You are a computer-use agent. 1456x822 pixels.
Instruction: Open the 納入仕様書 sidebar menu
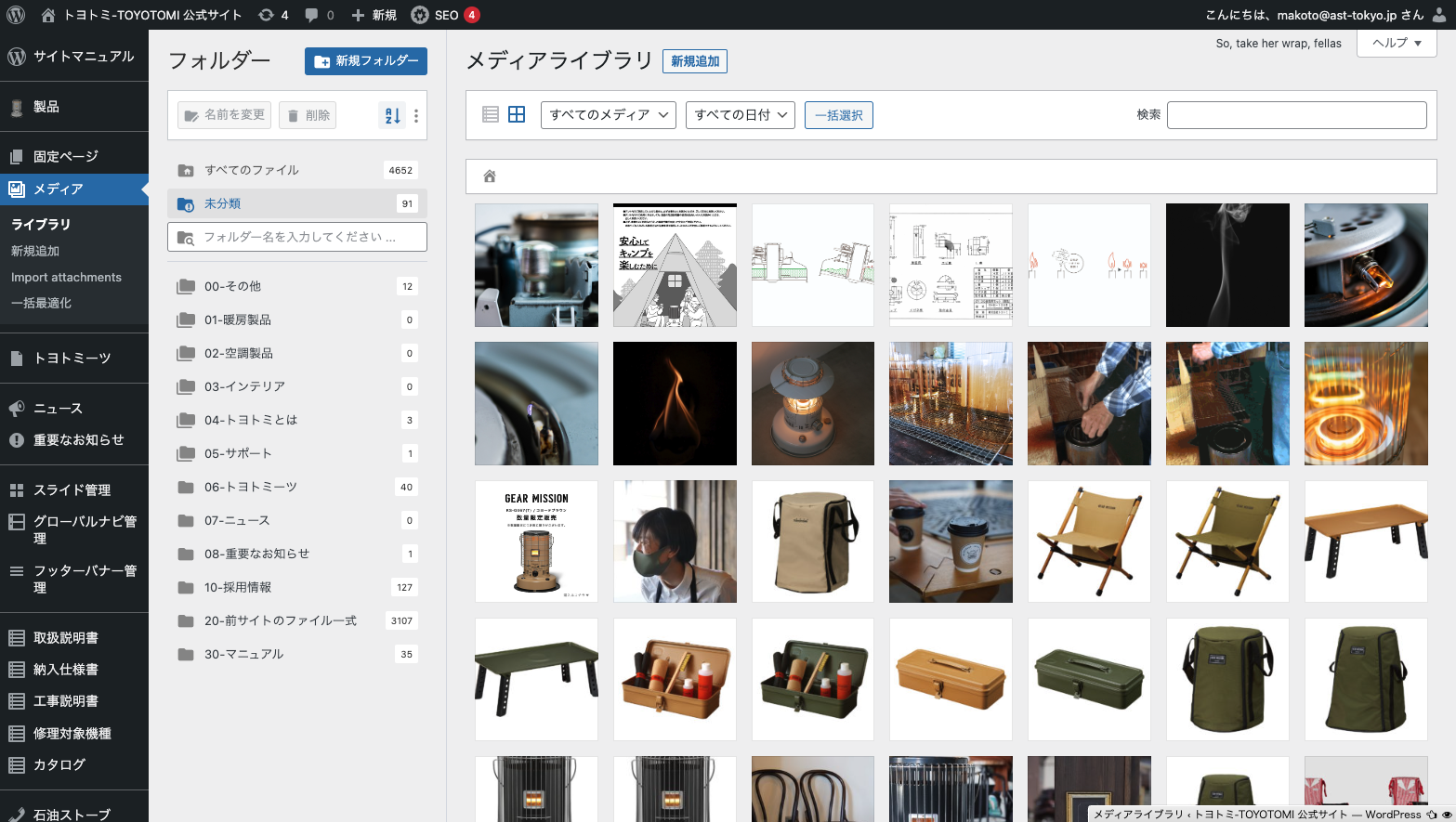click(x=74, y=670)
